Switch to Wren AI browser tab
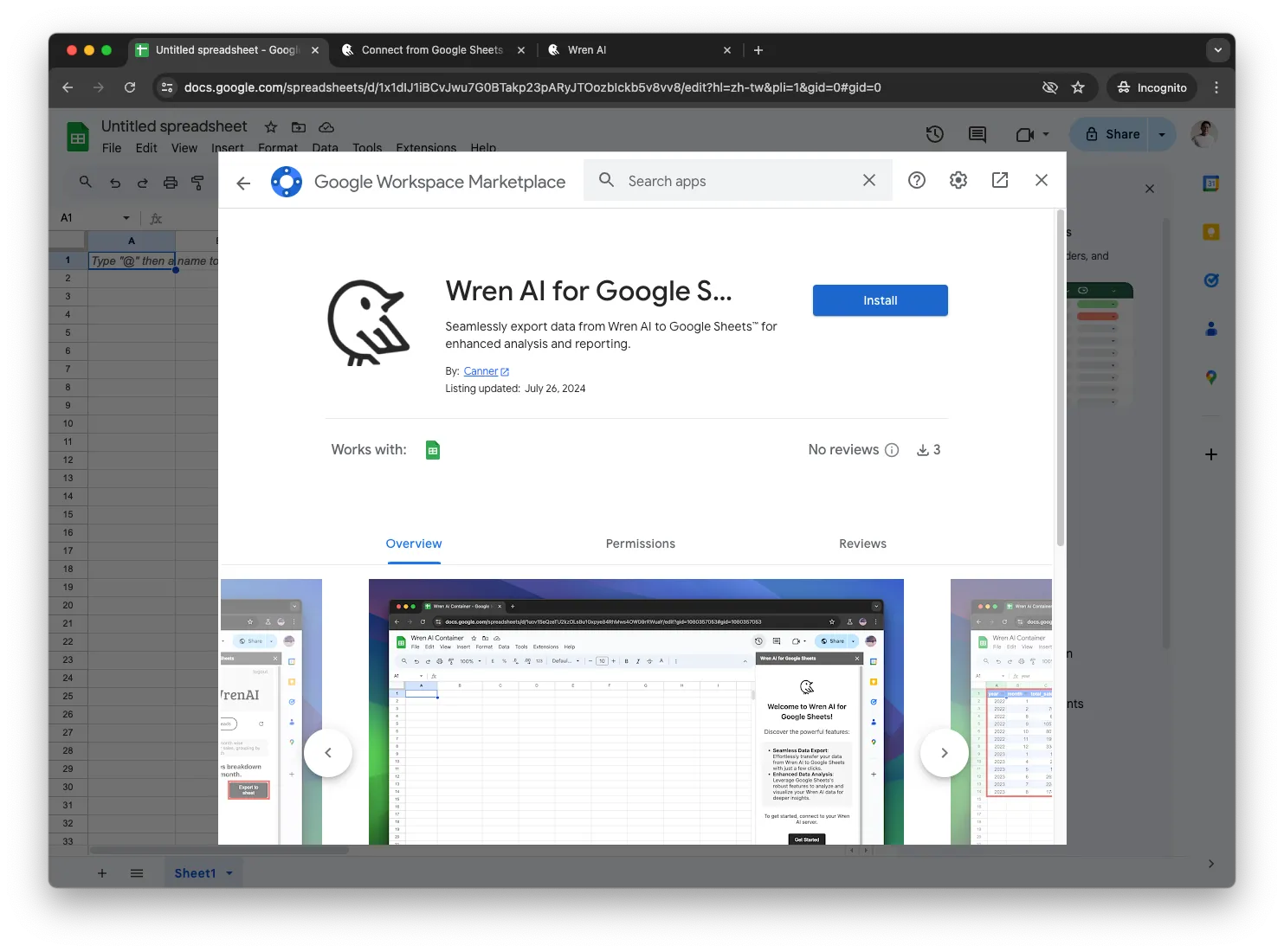1284x952 pixels. [641, 50]
